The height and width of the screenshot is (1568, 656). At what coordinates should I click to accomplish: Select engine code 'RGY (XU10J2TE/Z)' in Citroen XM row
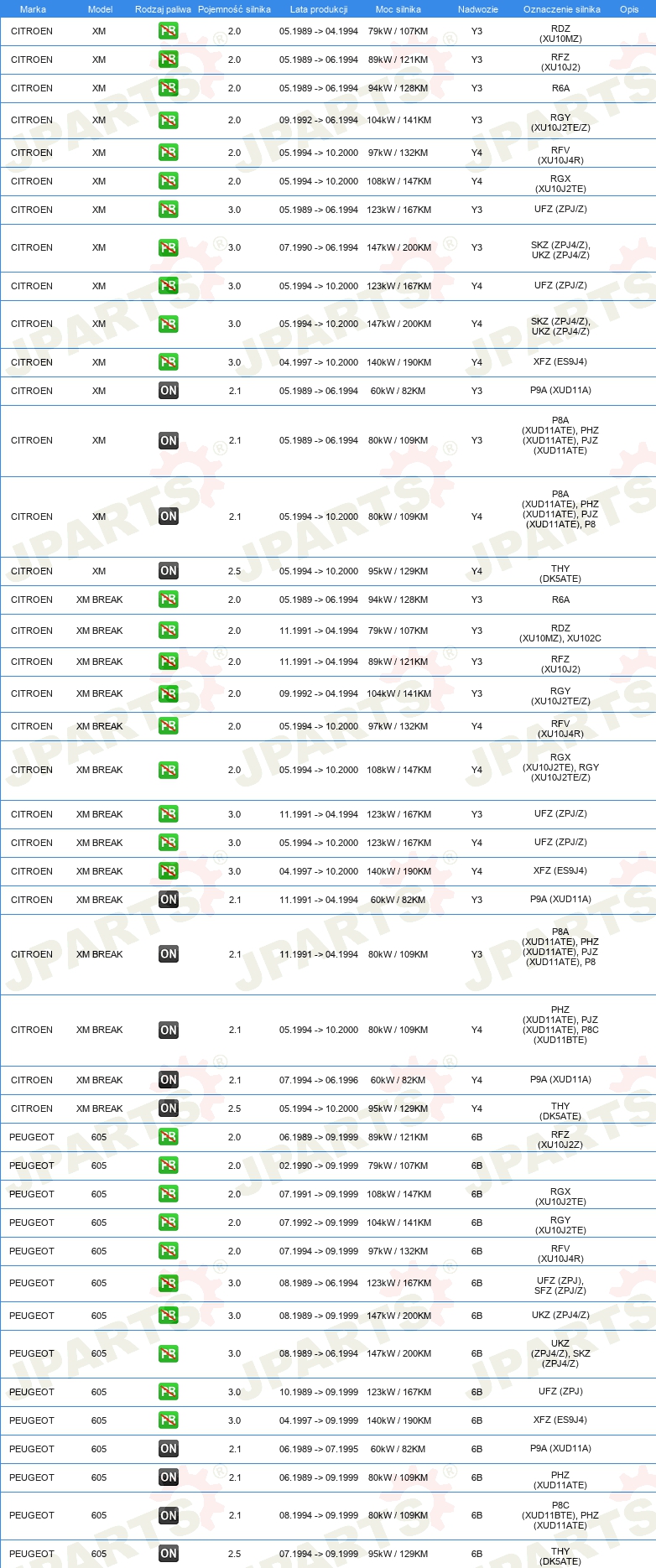click(x=560, y=123)
